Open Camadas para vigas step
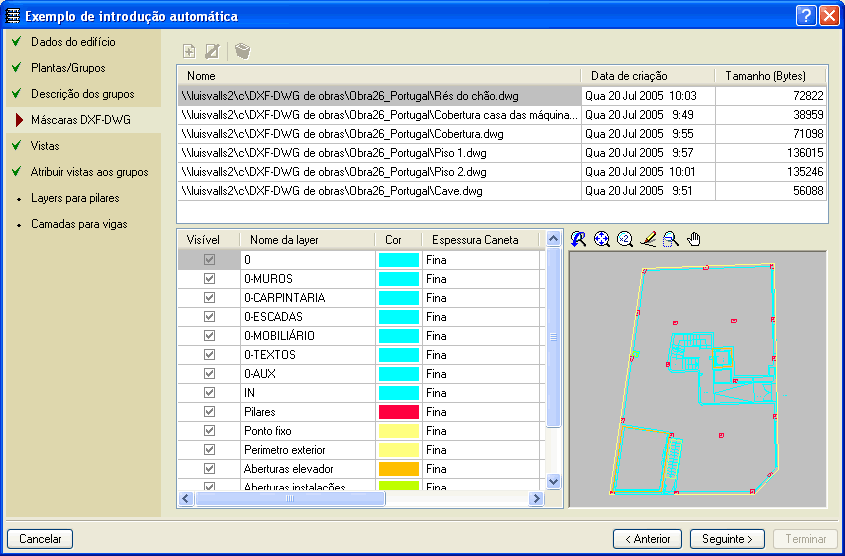This screenshot has width=845, height=556. click(x=79, y=224)
